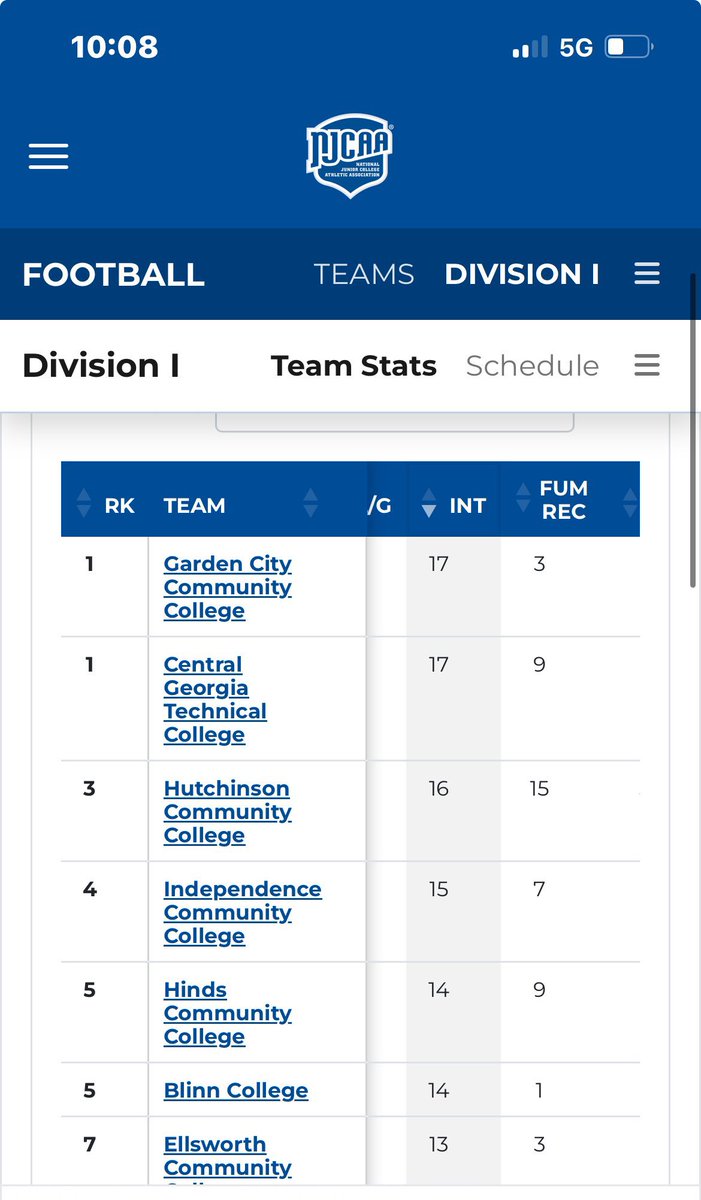Open the main hamburger menu
The image size is (701, 1200).
(x=48, y=156)
